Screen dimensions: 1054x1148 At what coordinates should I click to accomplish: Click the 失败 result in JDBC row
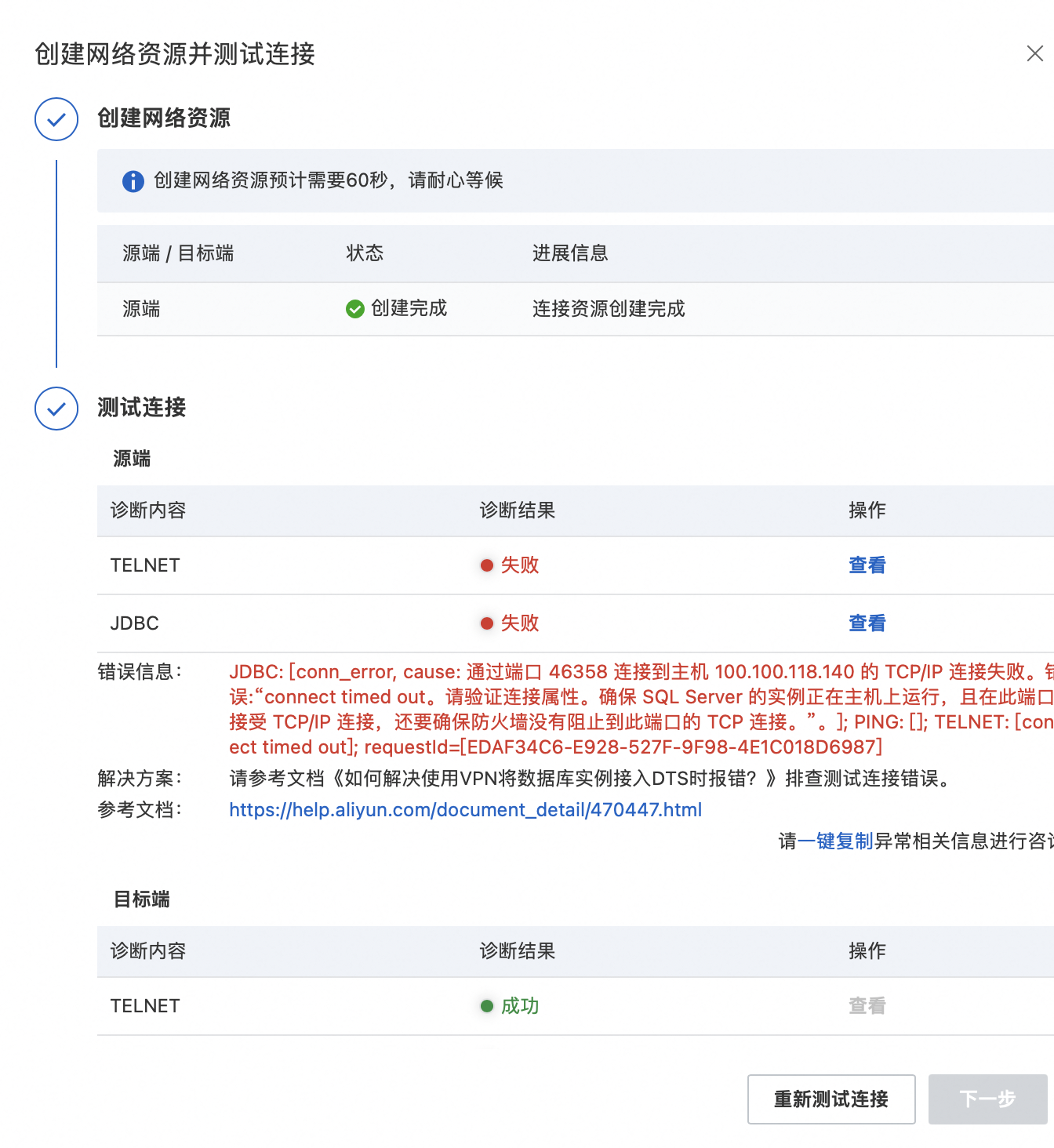520,623
